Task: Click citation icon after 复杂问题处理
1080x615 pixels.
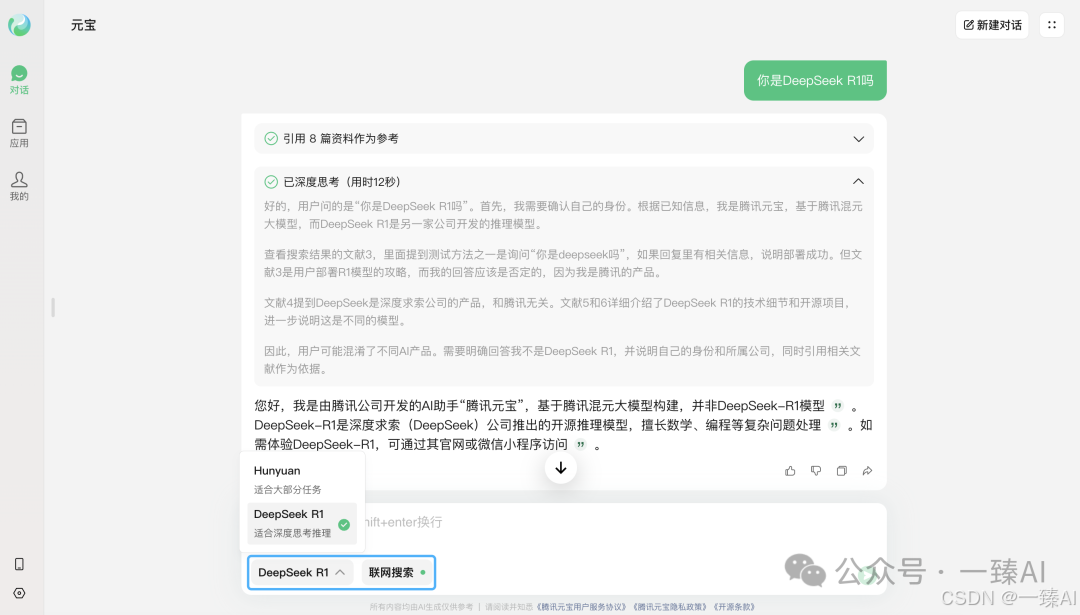Action: (834, 425)
